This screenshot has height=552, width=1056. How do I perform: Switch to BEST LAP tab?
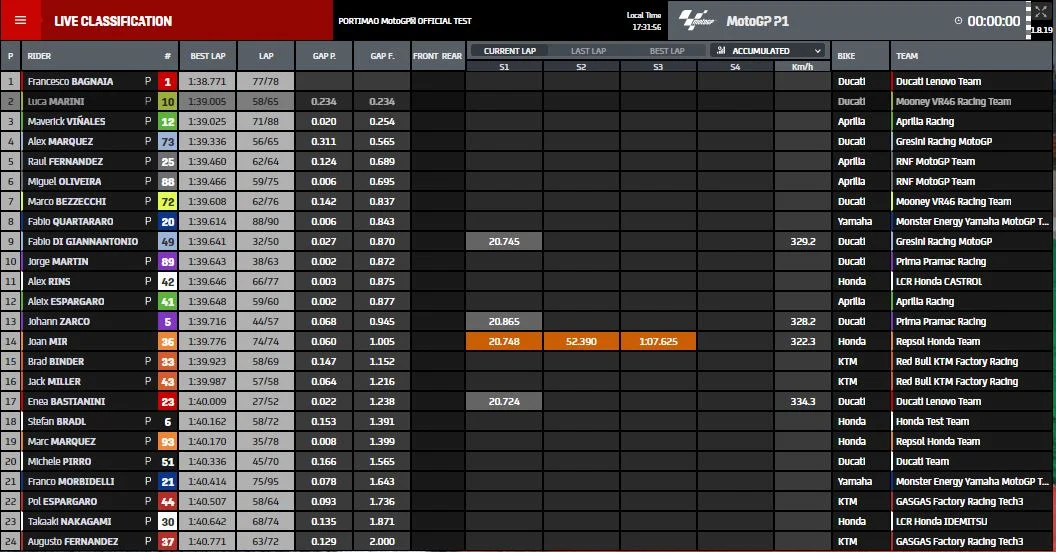pyautogui.click(x=667, y=50)
